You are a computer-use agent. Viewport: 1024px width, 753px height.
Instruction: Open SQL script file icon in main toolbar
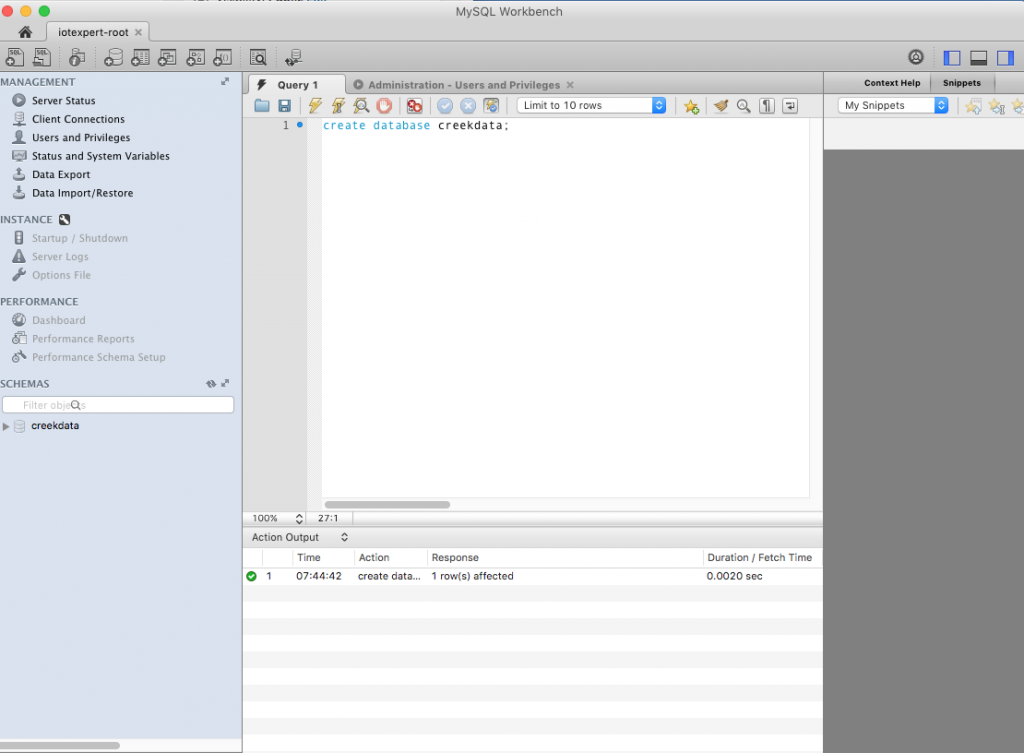[42, 57]
